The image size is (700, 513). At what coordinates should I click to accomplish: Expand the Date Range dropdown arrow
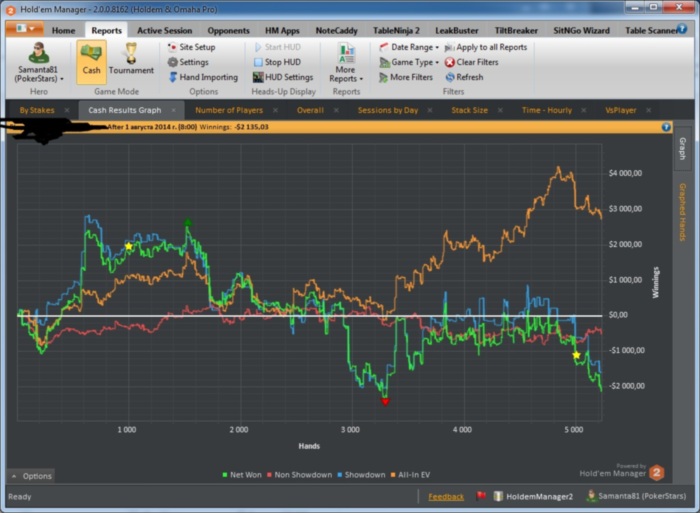[x=437, y=47]
